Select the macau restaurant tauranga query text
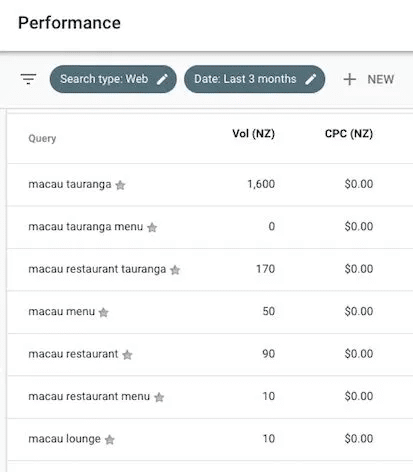This screenshot has height=472, width=413. pos(97,269)
